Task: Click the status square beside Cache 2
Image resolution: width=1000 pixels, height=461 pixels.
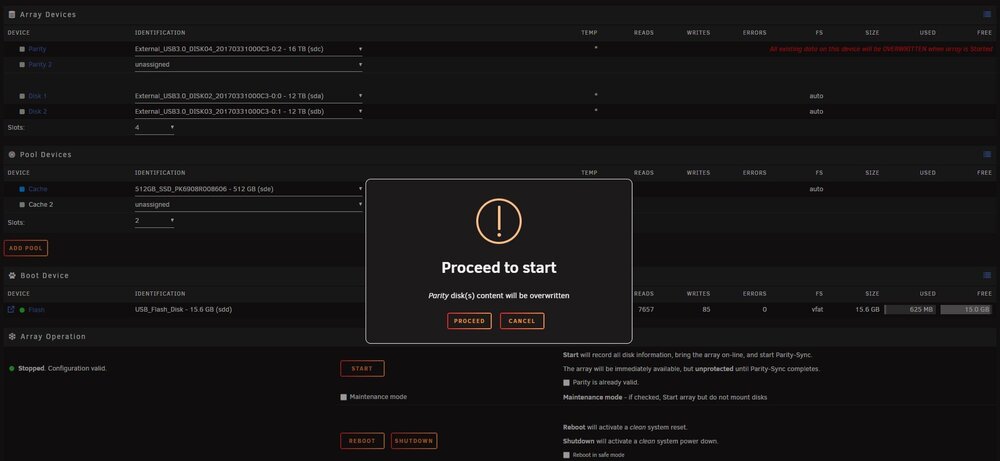Action: point(22,205)
